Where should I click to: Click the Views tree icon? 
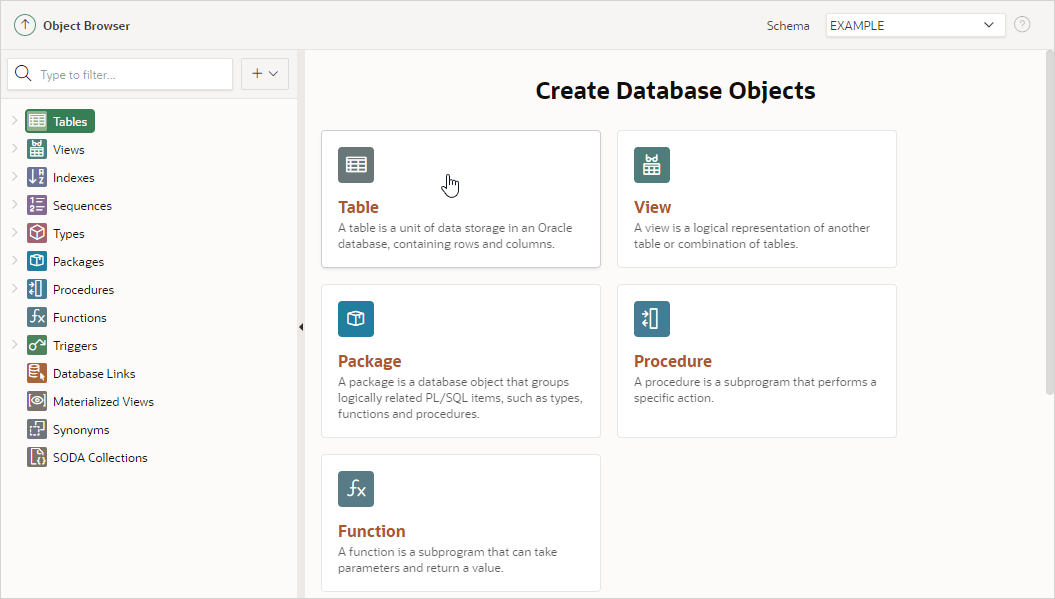click(37, 150)
